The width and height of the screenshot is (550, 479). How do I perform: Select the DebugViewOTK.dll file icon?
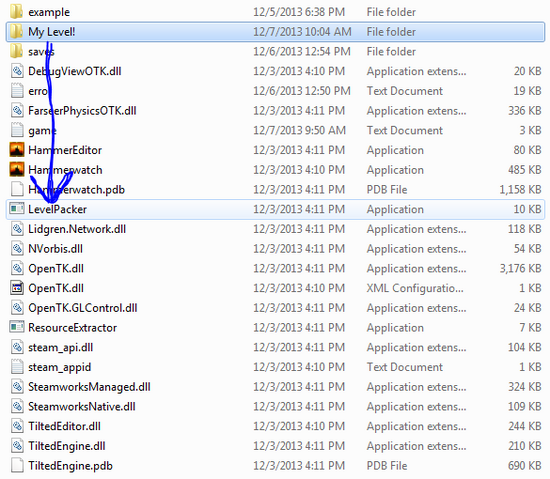(x=16, y=71)
